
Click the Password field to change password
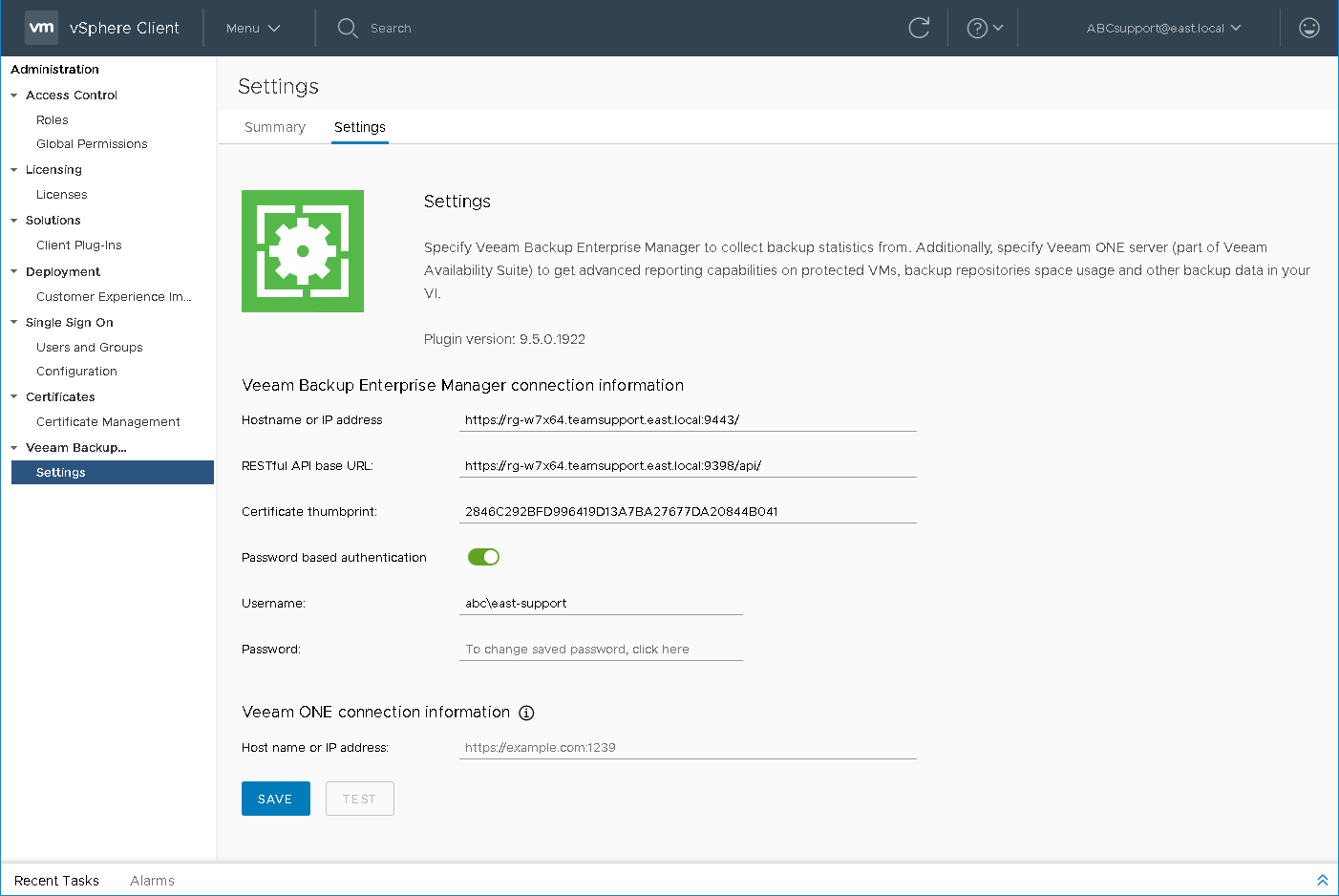(x=601, y=650)
